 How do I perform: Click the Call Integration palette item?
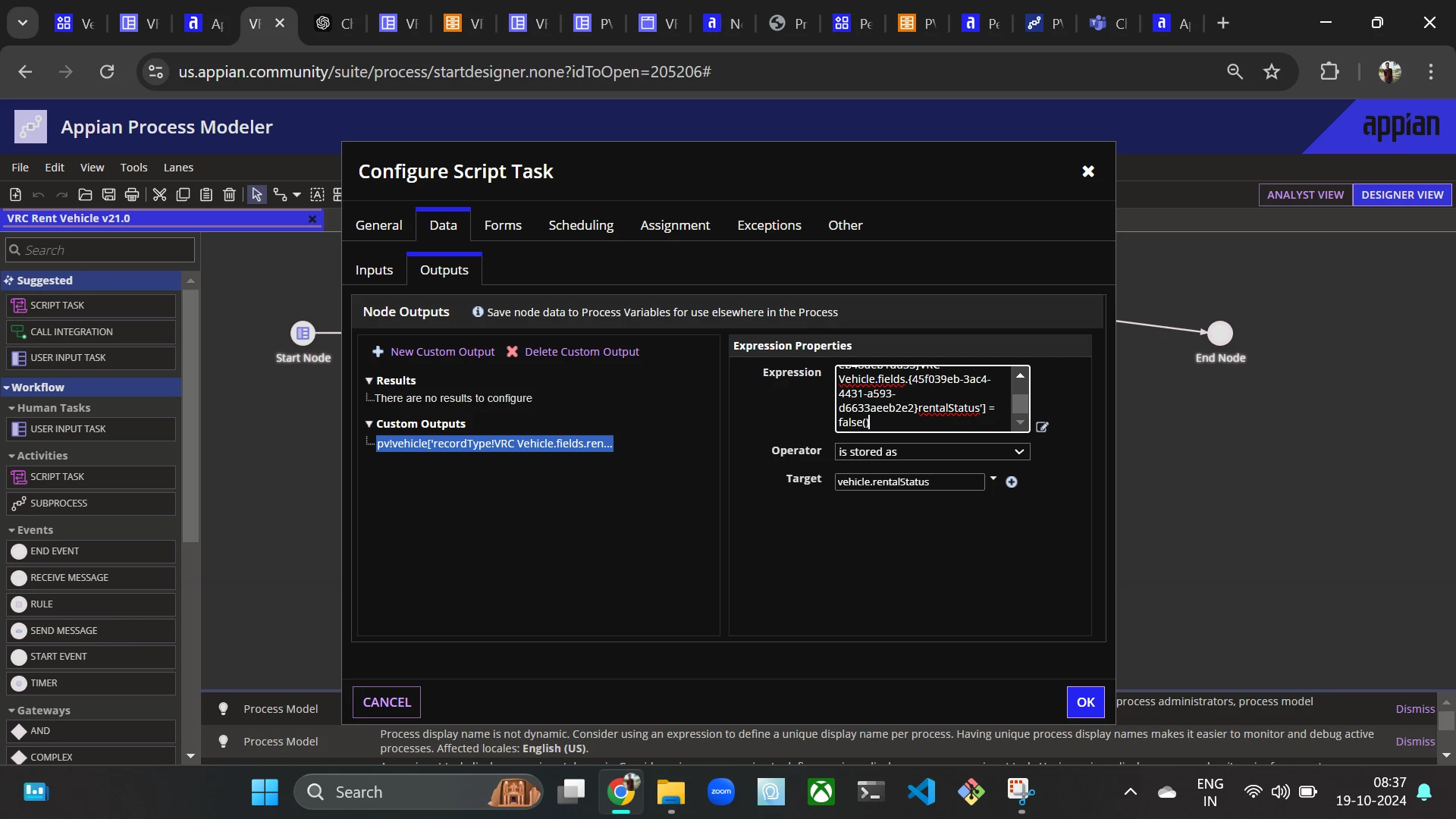(91, 332)
